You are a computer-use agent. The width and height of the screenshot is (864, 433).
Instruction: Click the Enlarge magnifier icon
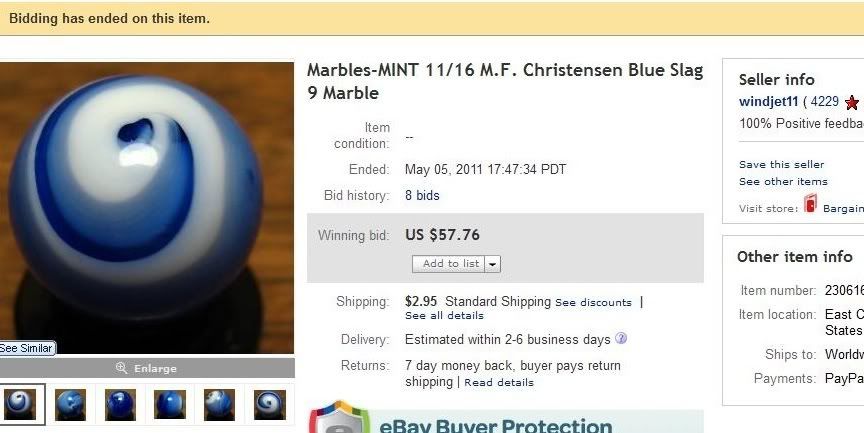click(122, 368)
